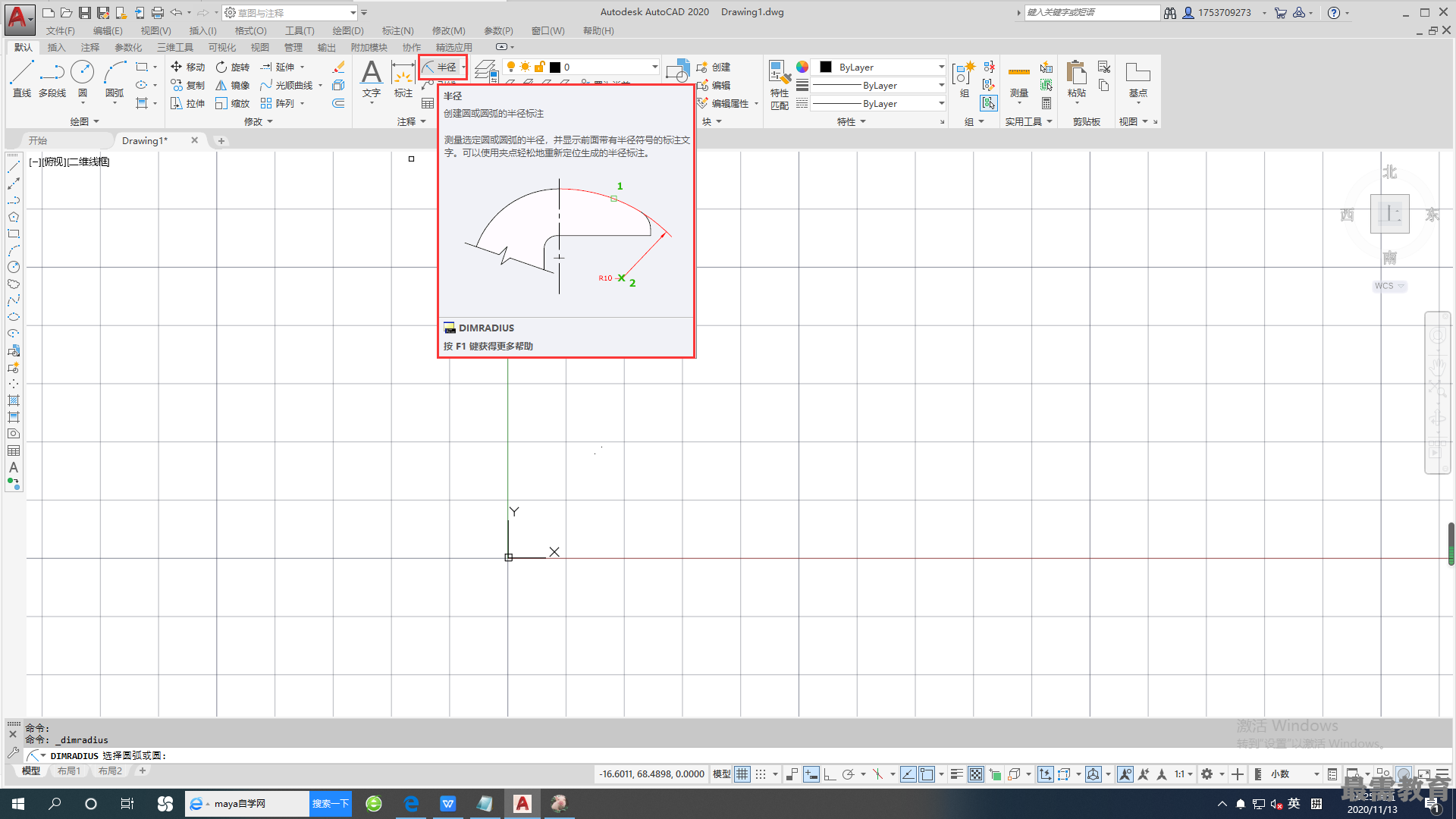Image resolution: width=1456 pixels, height=819 pixels.
Task: Click the 半径 radius dimension button
Action: (x=439, y=67)
